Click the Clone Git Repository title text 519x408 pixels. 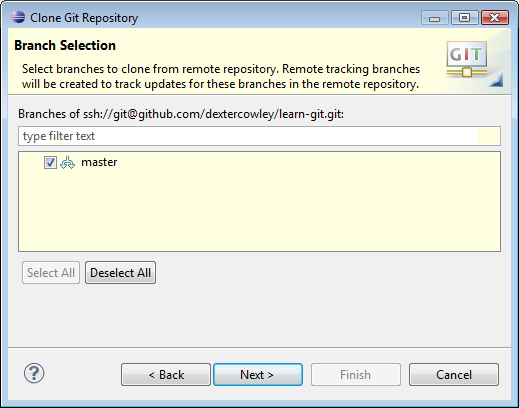coord(84,18)
